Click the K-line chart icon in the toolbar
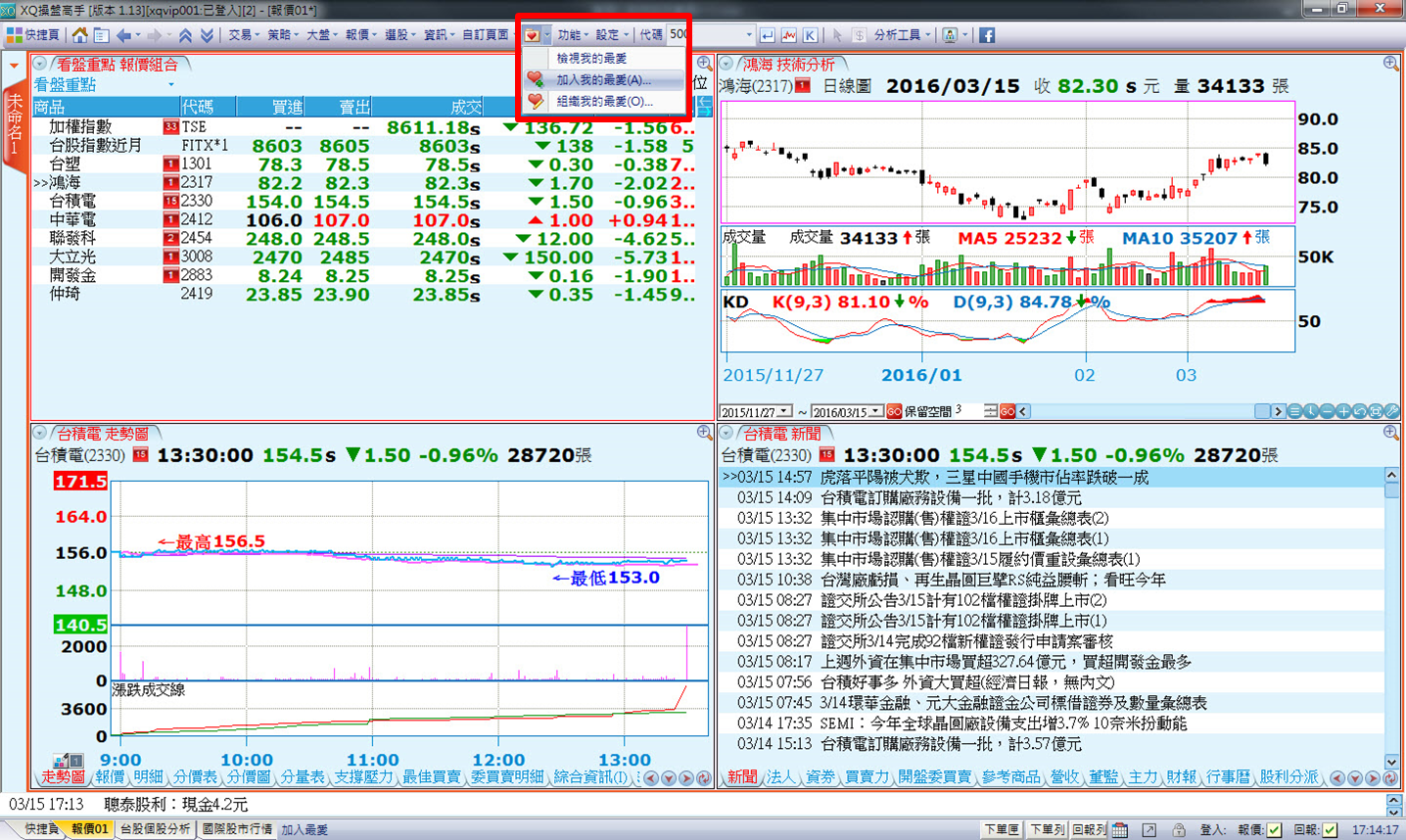 pos(810,35)
